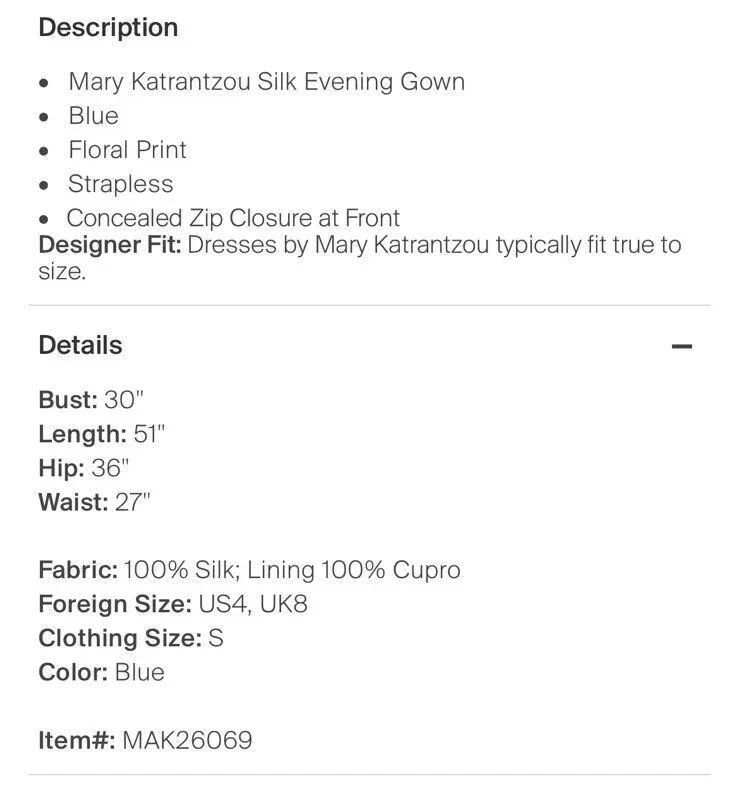The height and width of the screenshot is (789, 738).
Task: Click the Details section heading
Action: click(x=80, y=345)
